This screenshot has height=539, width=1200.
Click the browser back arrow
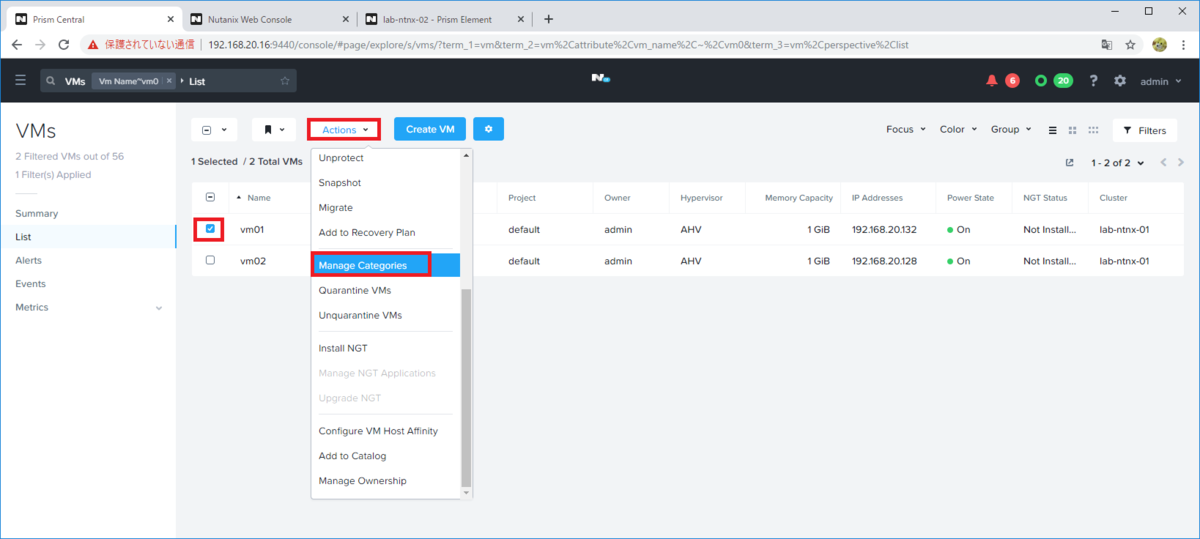pos(17,45)
